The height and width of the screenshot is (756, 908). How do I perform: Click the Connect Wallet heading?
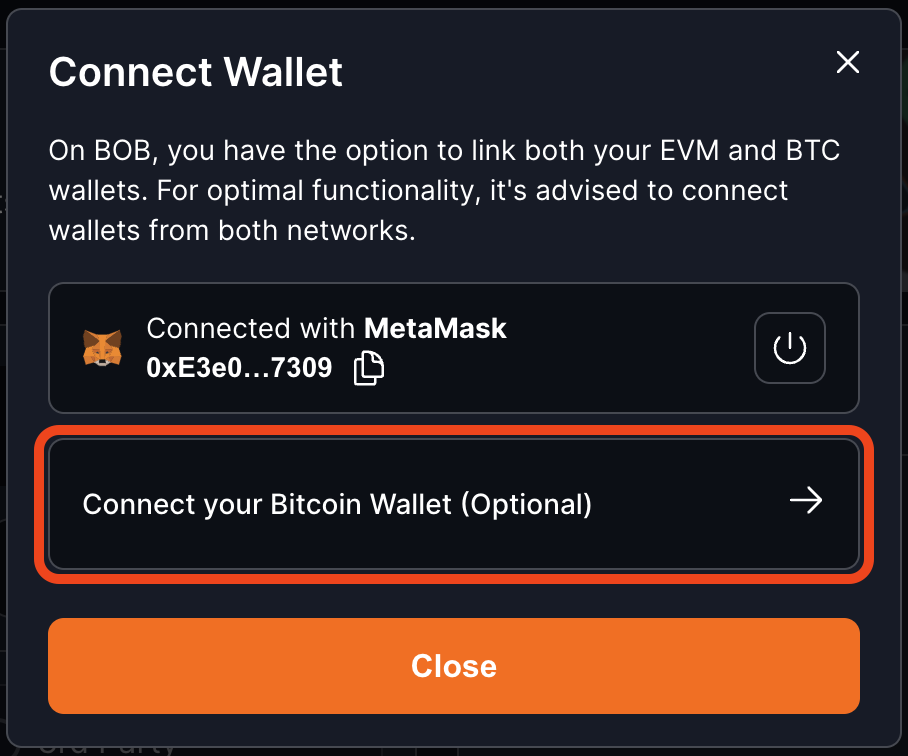pos(195,72)
